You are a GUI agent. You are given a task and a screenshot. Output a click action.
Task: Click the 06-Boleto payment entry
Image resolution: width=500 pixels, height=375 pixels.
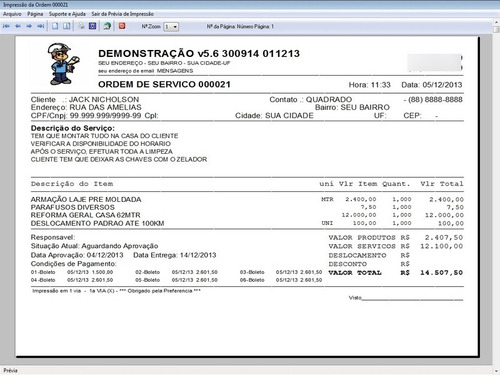point(281,280)
